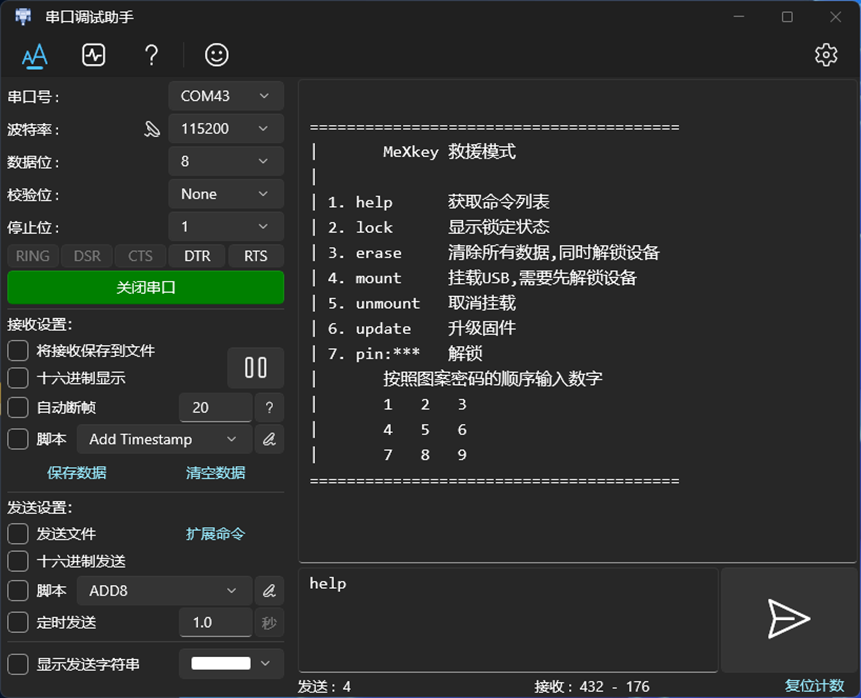
Task: Pause receiving with the pause button
Action: tap(255, 368)
